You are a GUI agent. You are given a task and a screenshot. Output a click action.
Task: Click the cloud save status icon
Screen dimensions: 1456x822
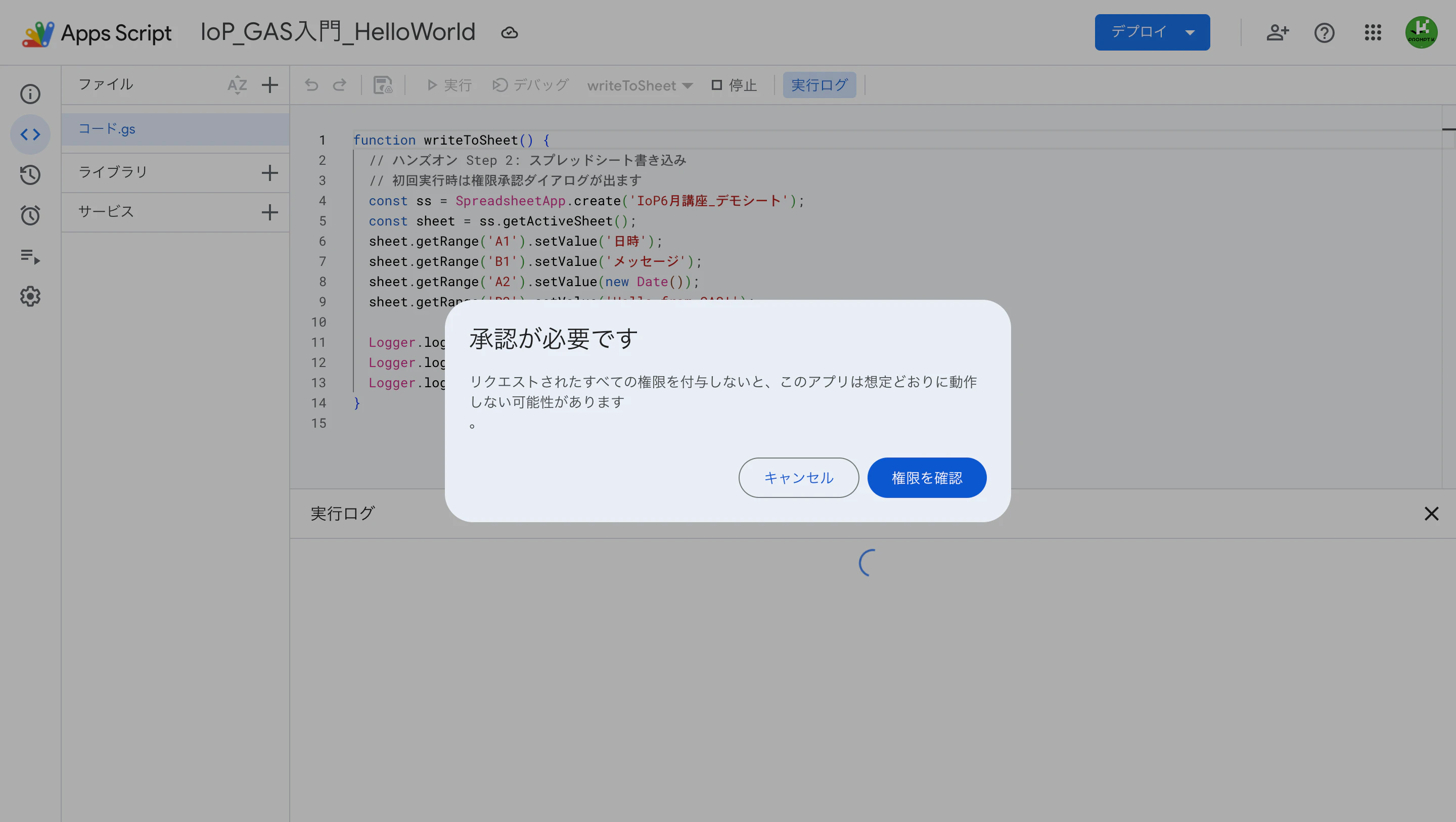click(x=509, y=33)
